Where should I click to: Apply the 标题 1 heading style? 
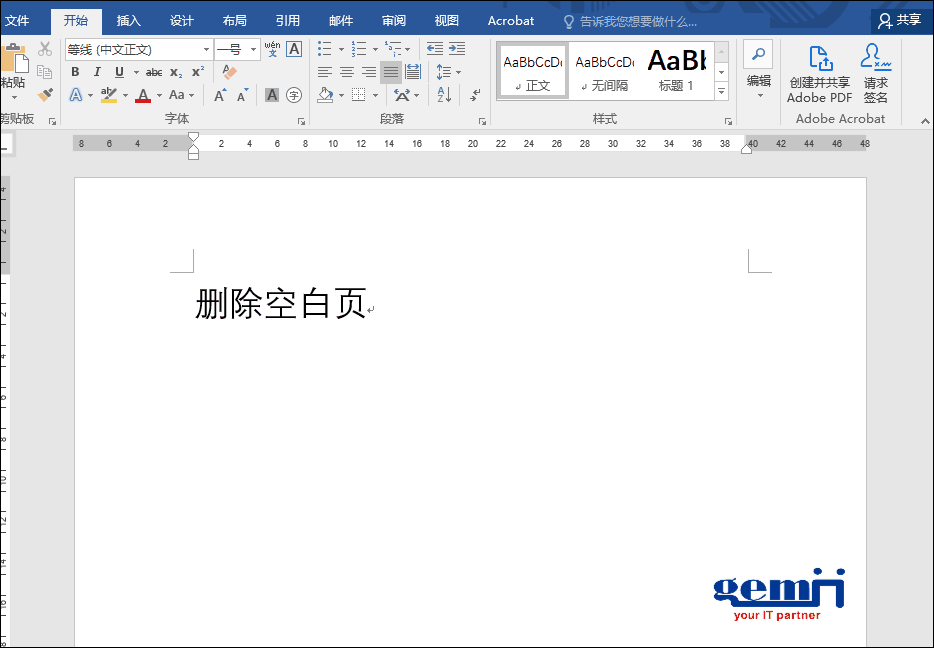[x=676, y=70]
